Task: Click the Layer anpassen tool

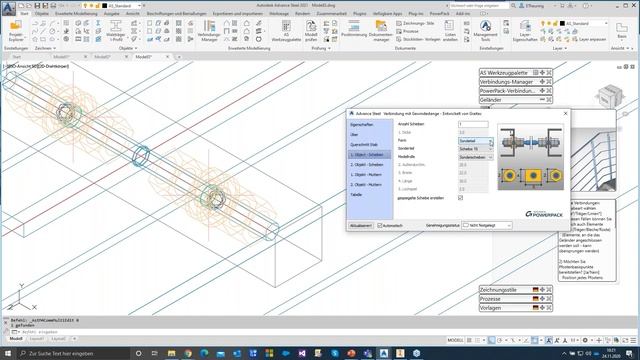Action: [x=590, y=39]
